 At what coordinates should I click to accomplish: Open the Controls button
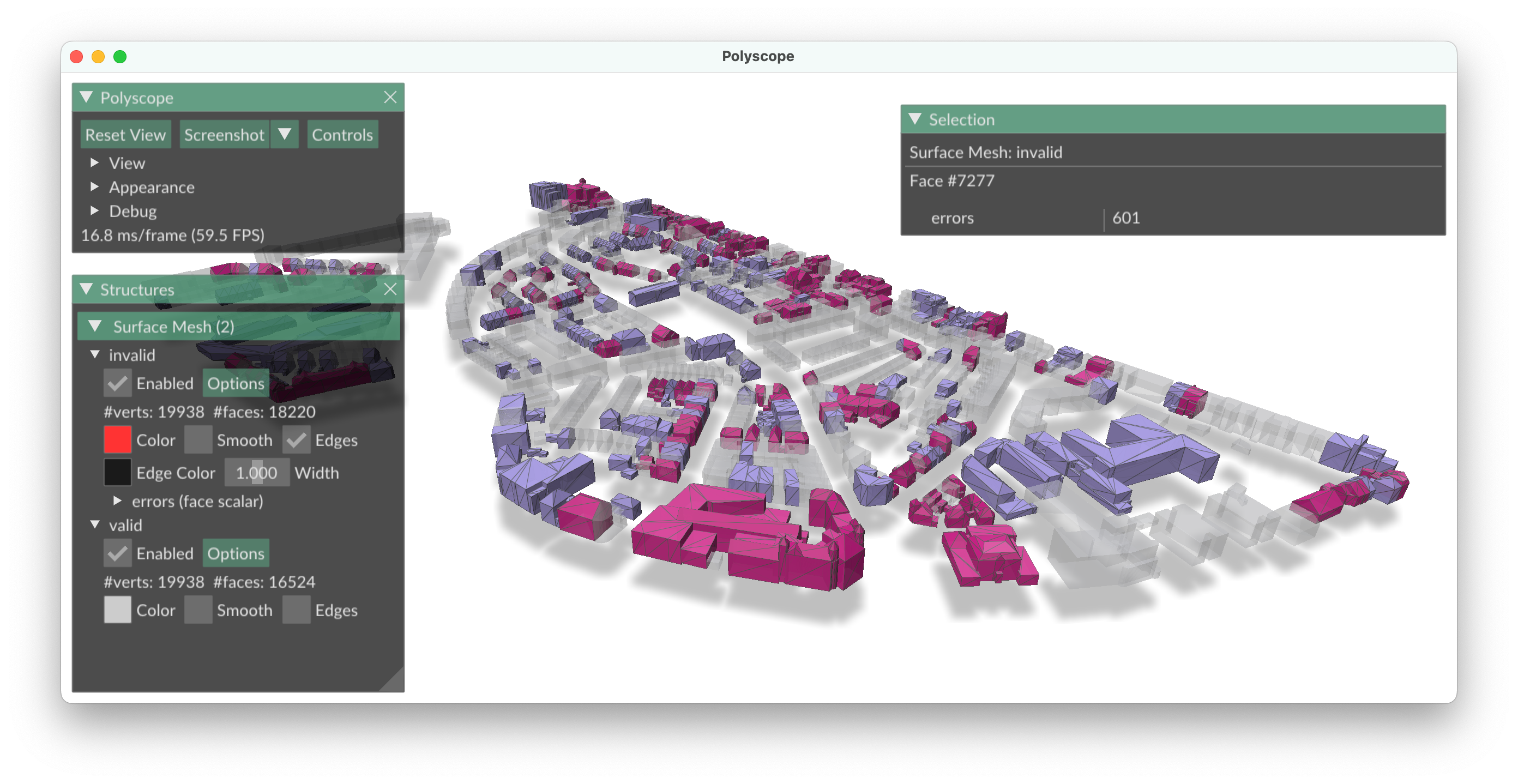[x=342, y=135]
